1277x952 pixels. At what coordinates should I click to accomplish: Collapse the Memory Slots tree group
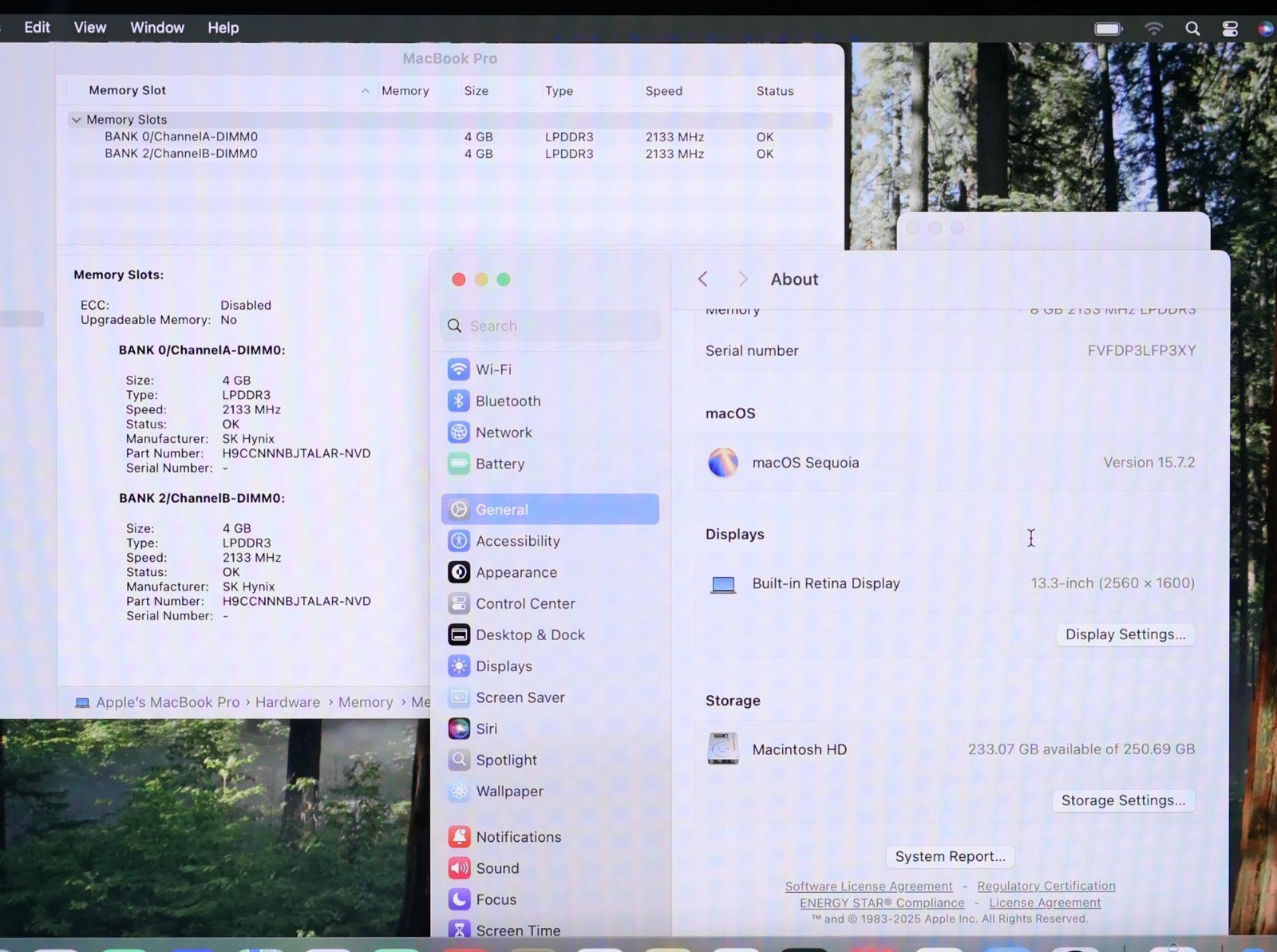[x=77, y=120]
